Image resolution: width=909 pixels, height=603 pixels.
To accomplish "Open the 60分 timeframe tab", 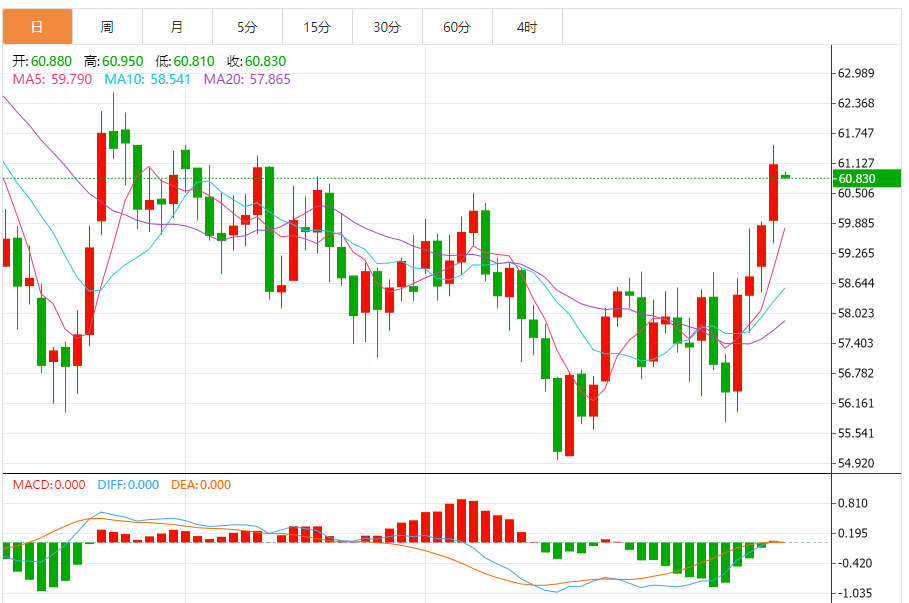I will coord(457,27).
